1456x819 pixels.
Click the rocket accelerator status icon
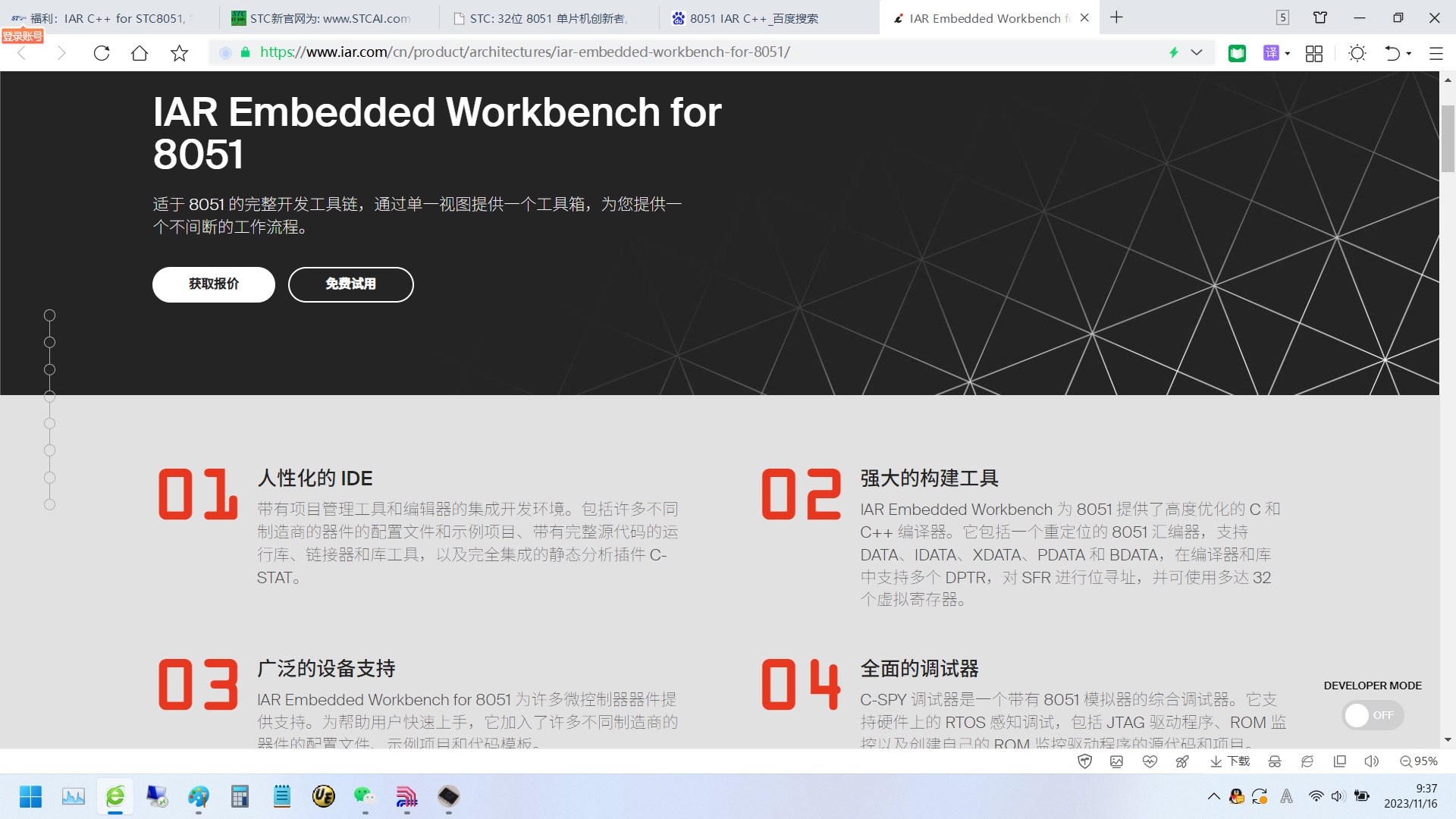(1182, 761)
